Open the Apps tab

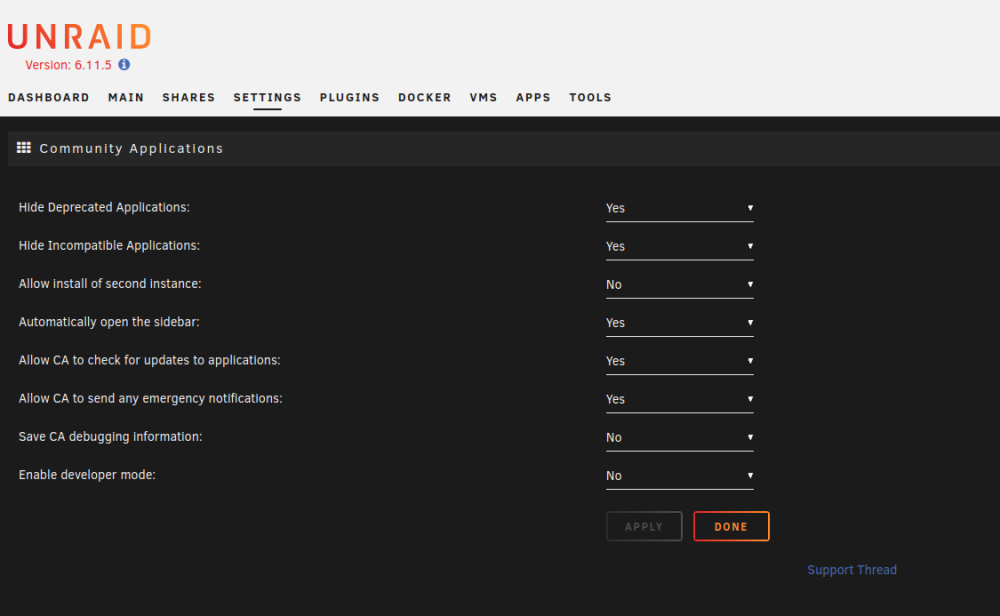(533, 98)
